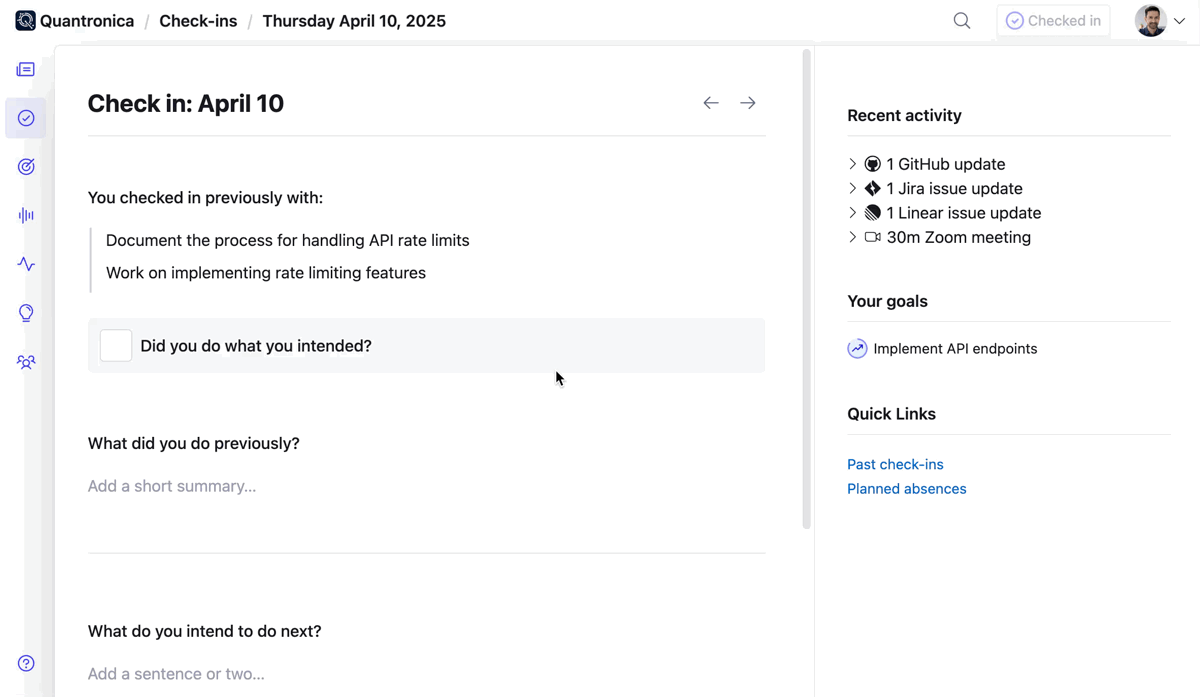This screenshot has width=1200, height=697.
Task: Open the lightbulb ideas sidebar icon
Action: [x=26, y=313]
